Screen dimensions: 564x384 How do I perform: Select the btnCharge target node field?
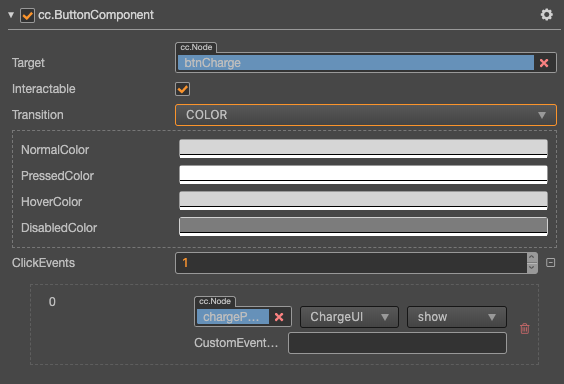[356, 63]
